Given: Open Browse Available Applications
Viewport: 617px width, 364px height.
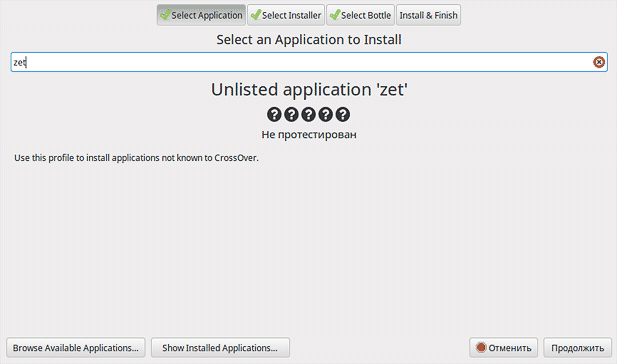Looking at the screenshot, I should pyautogui.click(x=76, y=348).
